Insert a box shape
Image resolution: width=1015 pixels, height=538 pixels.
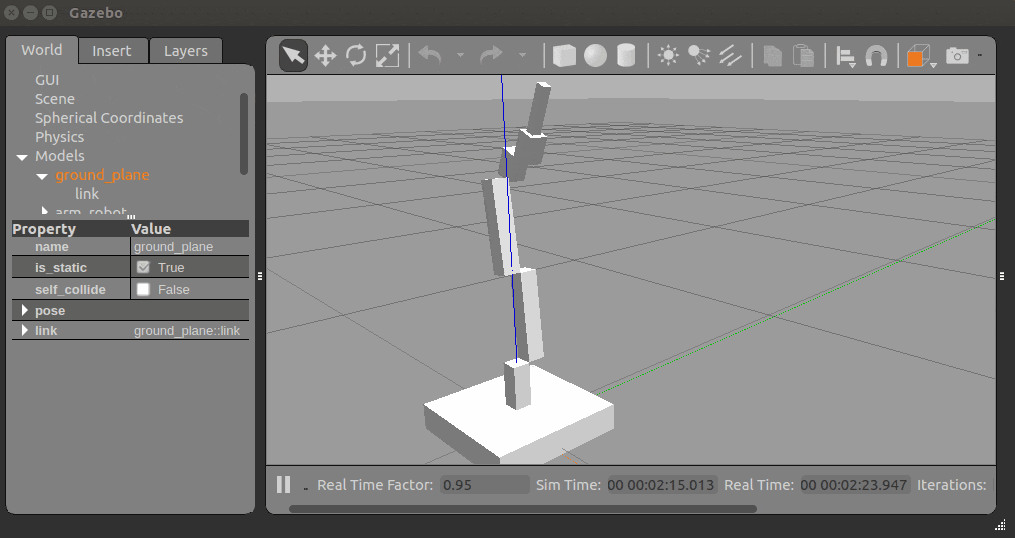564,56
